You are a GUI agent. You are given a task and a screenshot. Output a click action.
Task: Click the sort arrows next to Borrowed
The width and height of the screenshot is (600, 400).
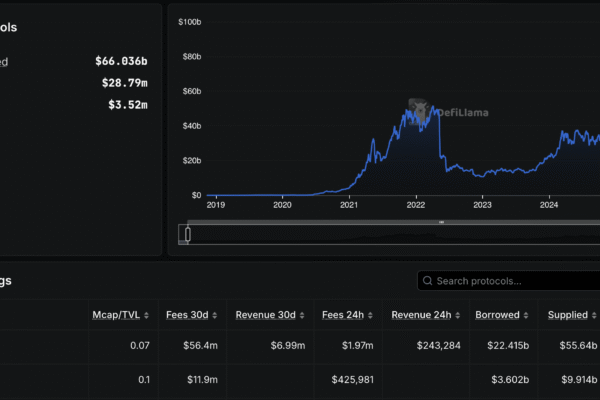pyautogui.click(x=526, y=315)
